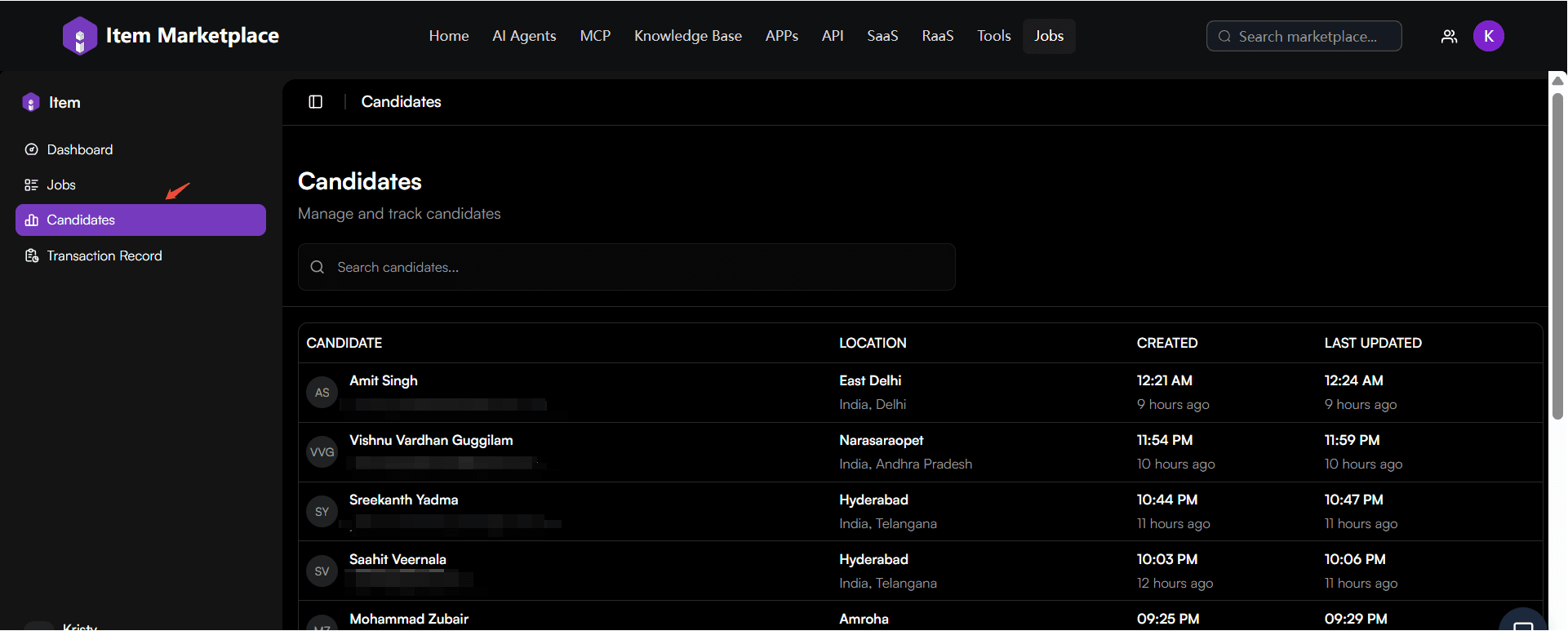Click the AS avatar for Amit Singh

tap(322, 393)
